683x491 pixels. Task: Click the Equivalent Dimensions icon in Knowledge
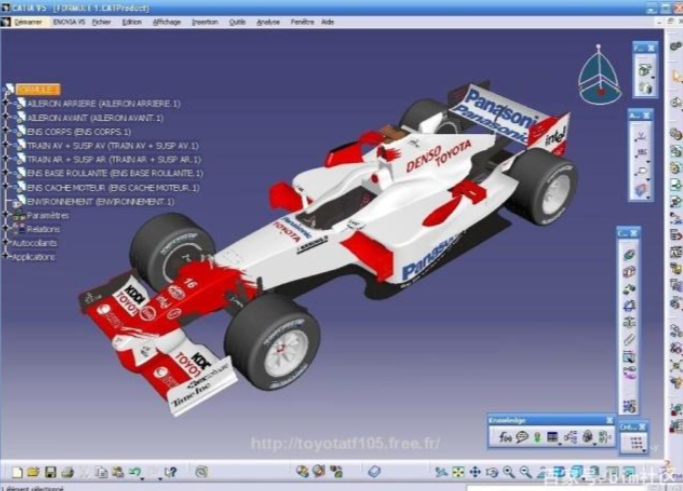coord(605,437)
